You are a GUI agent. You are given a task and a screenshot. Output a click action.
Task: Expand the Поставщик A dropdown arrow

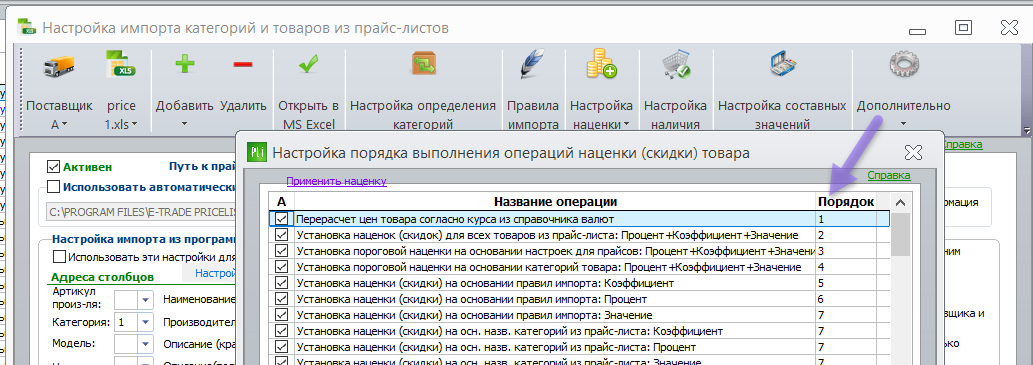click(x=65, y=125)
